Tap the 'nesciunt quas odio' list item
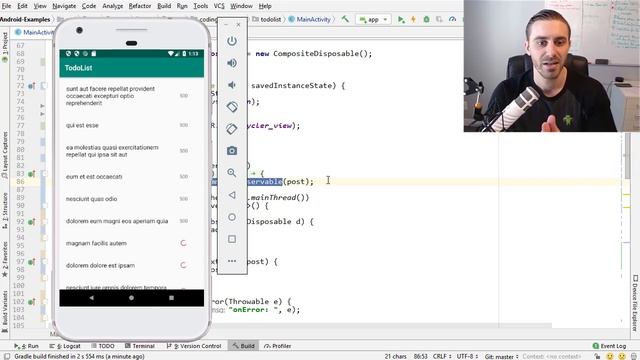Viewport: 640px width, 360px height. point(131,199)
